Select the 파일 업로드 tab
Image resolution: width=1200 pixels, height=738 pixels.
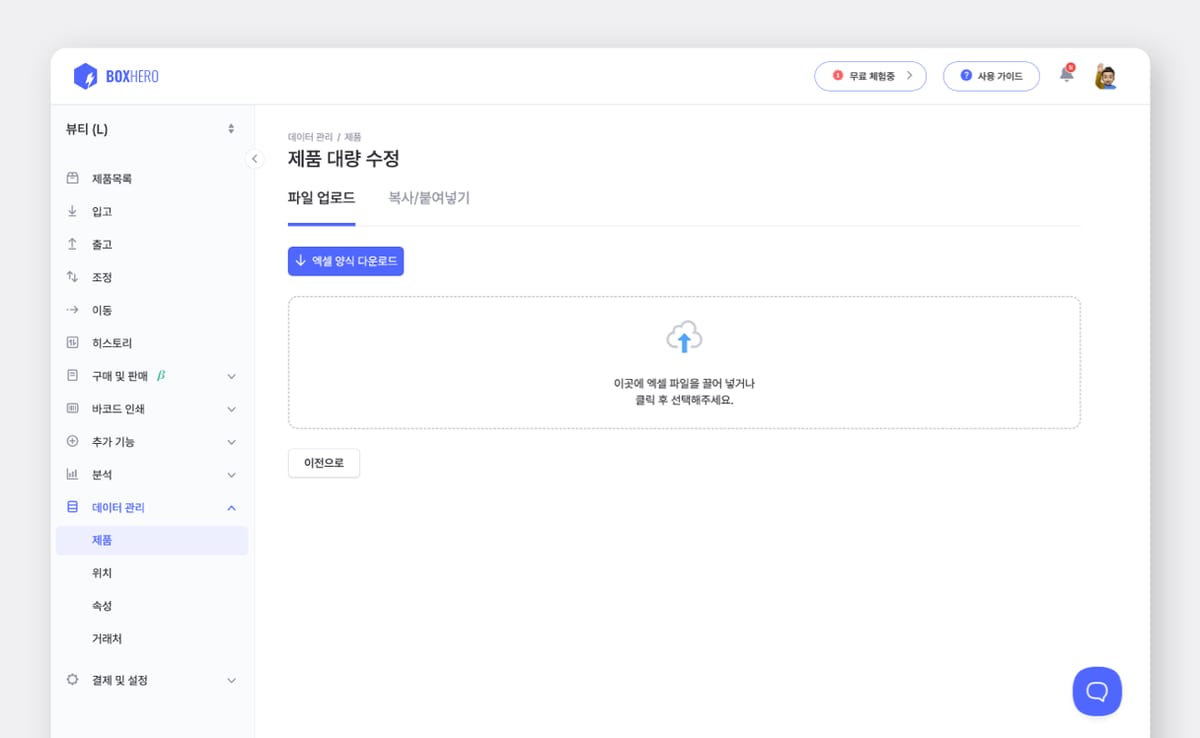point(321,198)
